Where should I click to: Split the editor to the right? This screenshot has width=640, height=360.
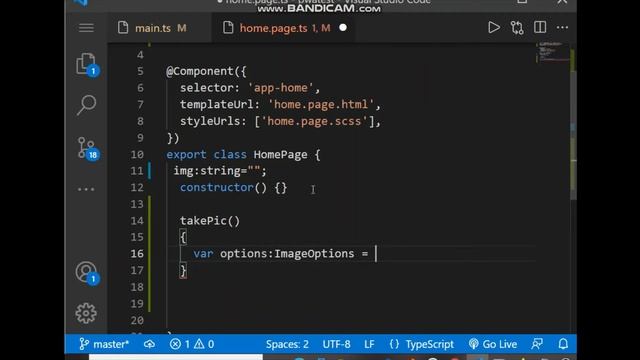point(540,27)
